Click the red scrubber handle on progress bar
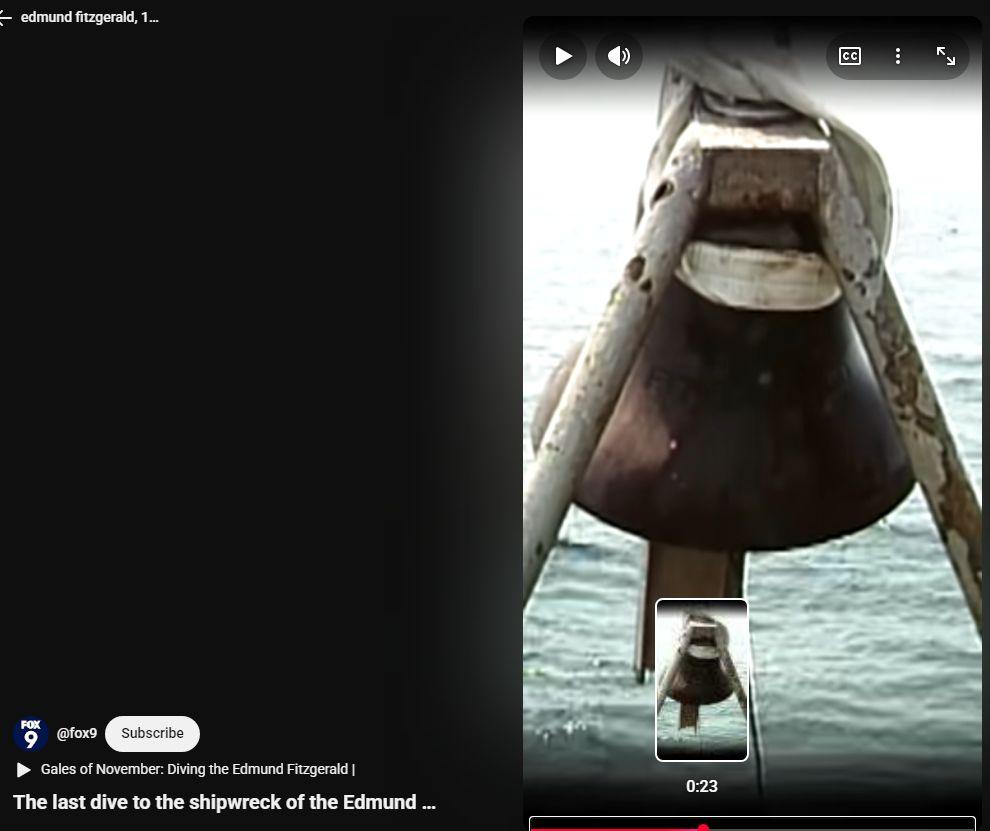Screen dimensions: 990x831 [703, 828]
